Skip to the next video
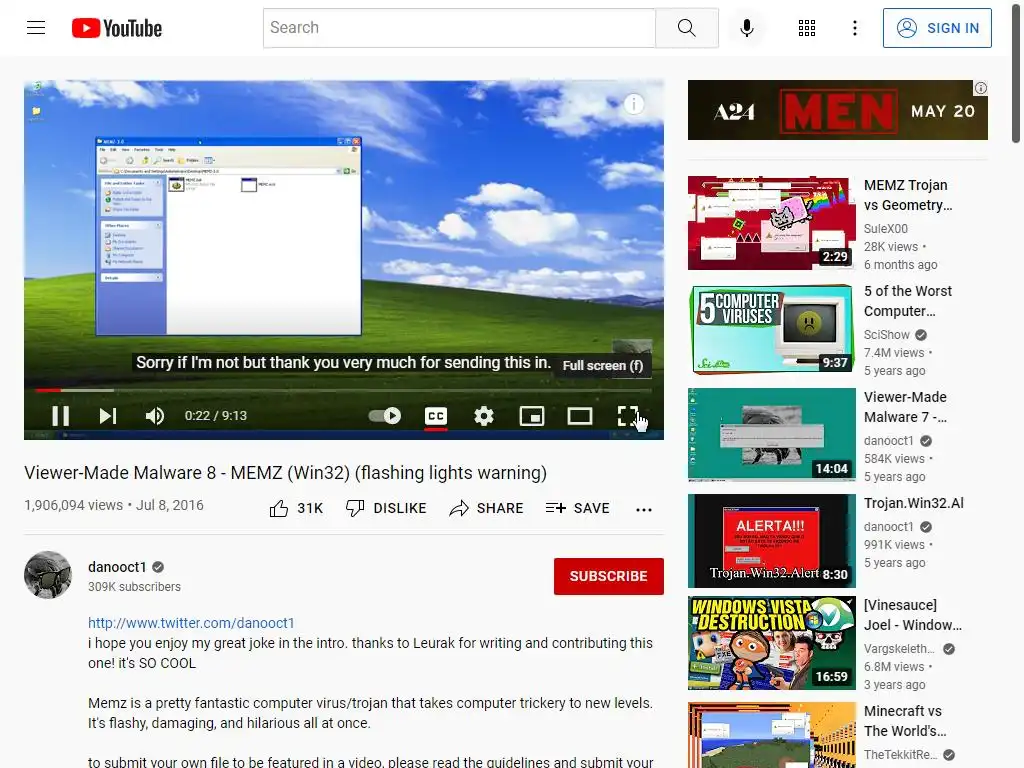 tap(108, 416)
